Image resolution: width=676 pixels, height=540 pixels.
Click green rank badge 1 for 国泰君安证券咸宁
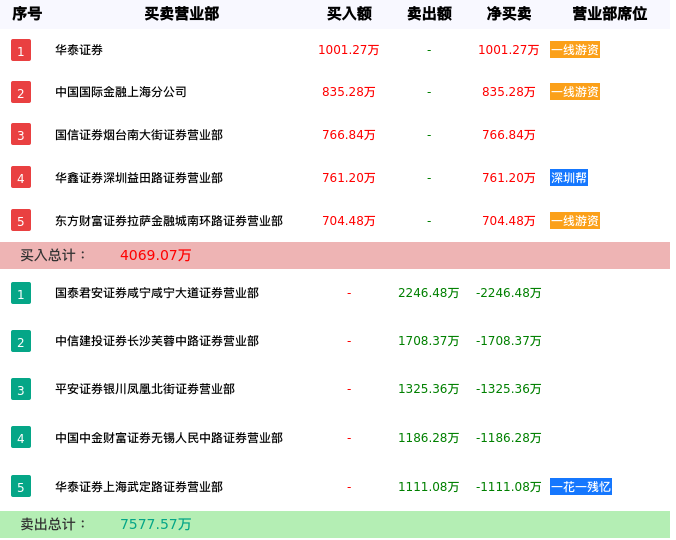pyautogui.click(x=21, y=293)
